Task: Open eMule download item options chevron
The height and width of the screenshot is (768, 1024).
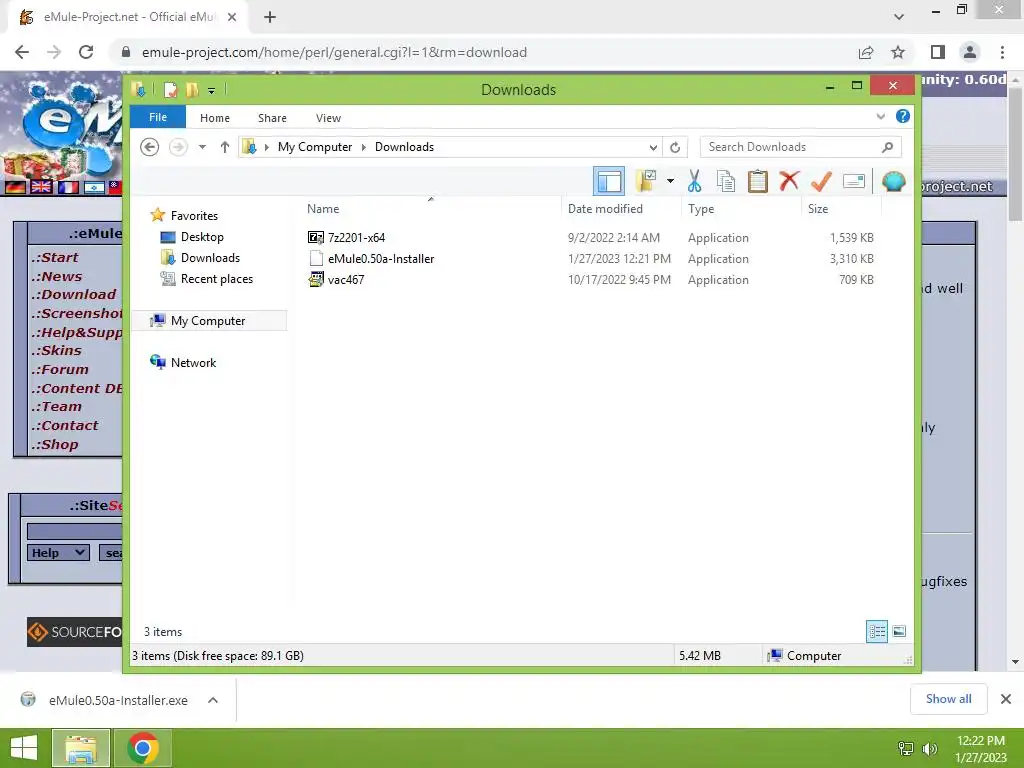Action: coord(213,700)
